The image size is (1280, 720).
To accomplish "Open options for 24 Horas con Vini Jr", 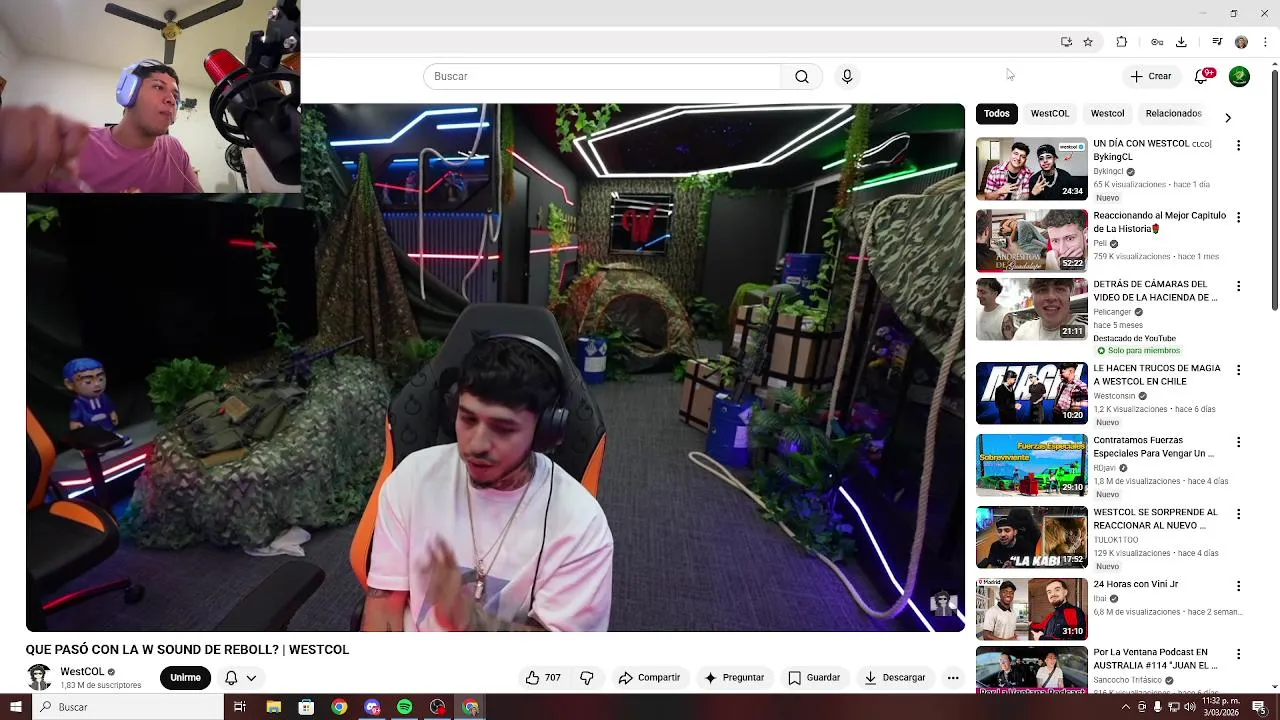I will (x=1238, y=586).
